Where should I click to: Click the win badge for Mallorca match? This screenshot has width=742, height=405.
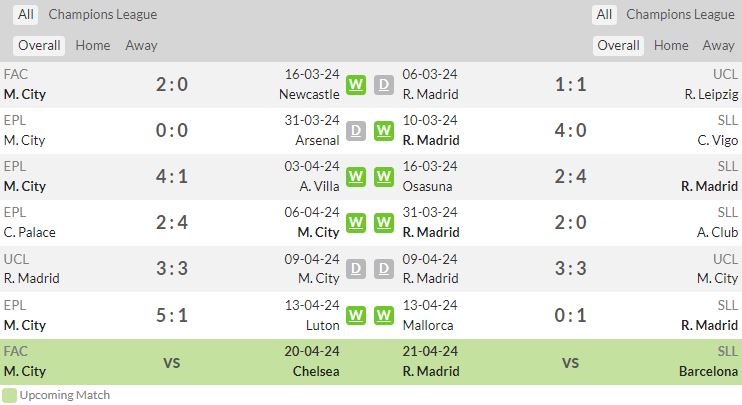tap(384, 315)
